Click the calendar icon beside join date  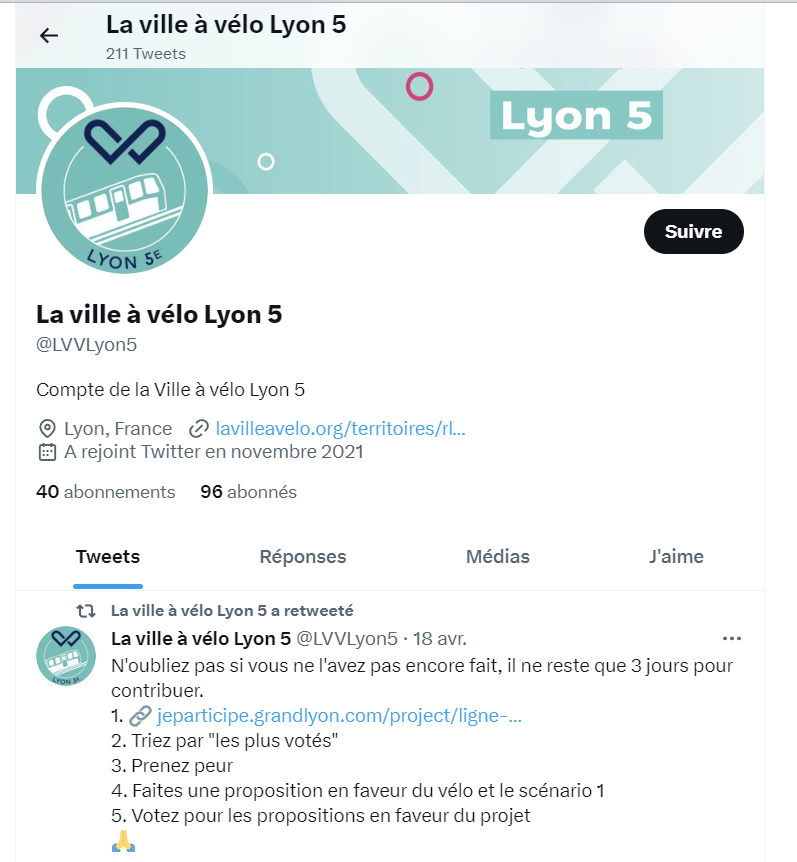(x=47, y=452)
